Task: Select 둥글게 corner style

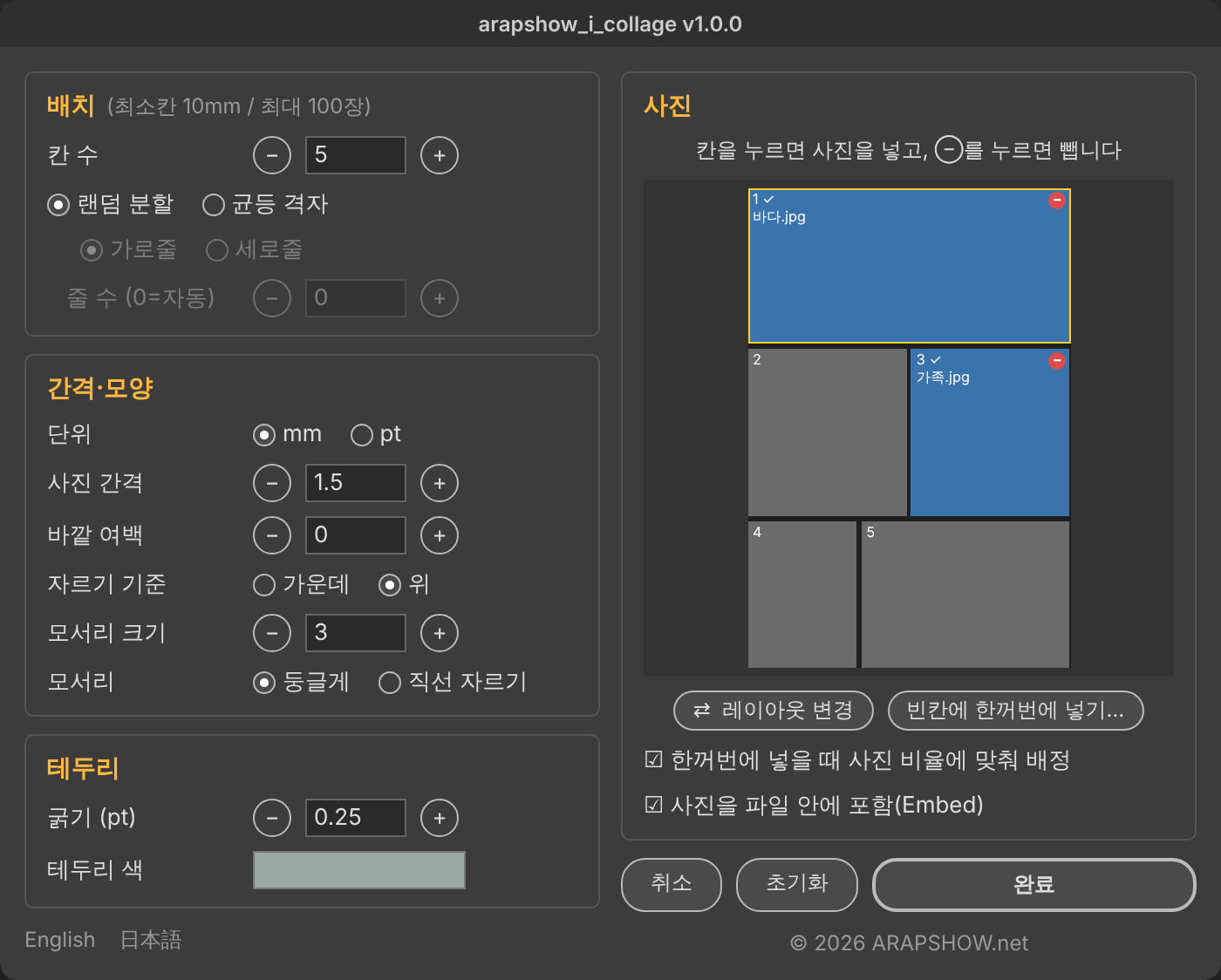Action: point(301,682)
